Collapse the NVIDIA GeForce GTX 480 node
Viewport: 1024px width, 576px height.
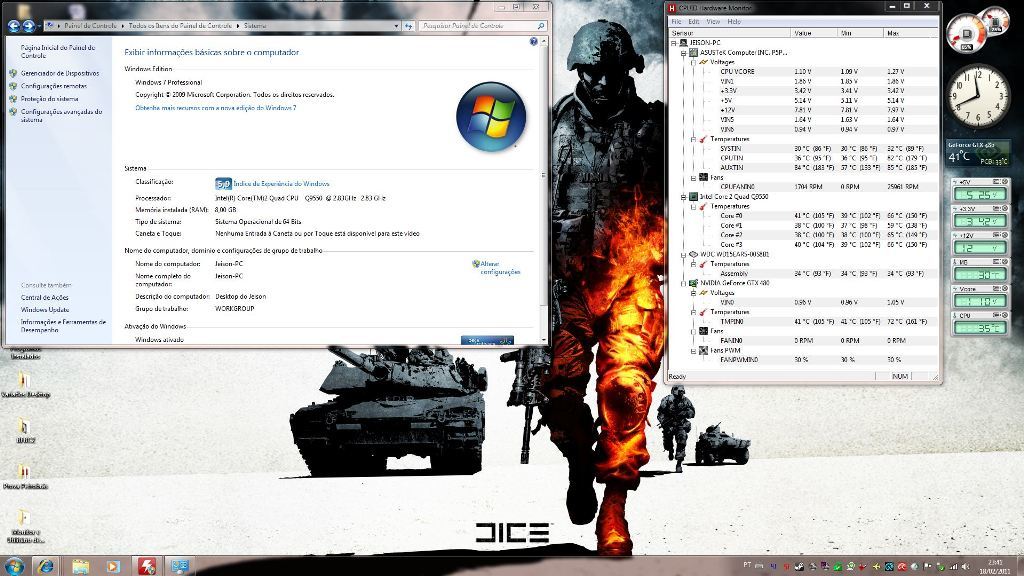click(x=684, y=283)
